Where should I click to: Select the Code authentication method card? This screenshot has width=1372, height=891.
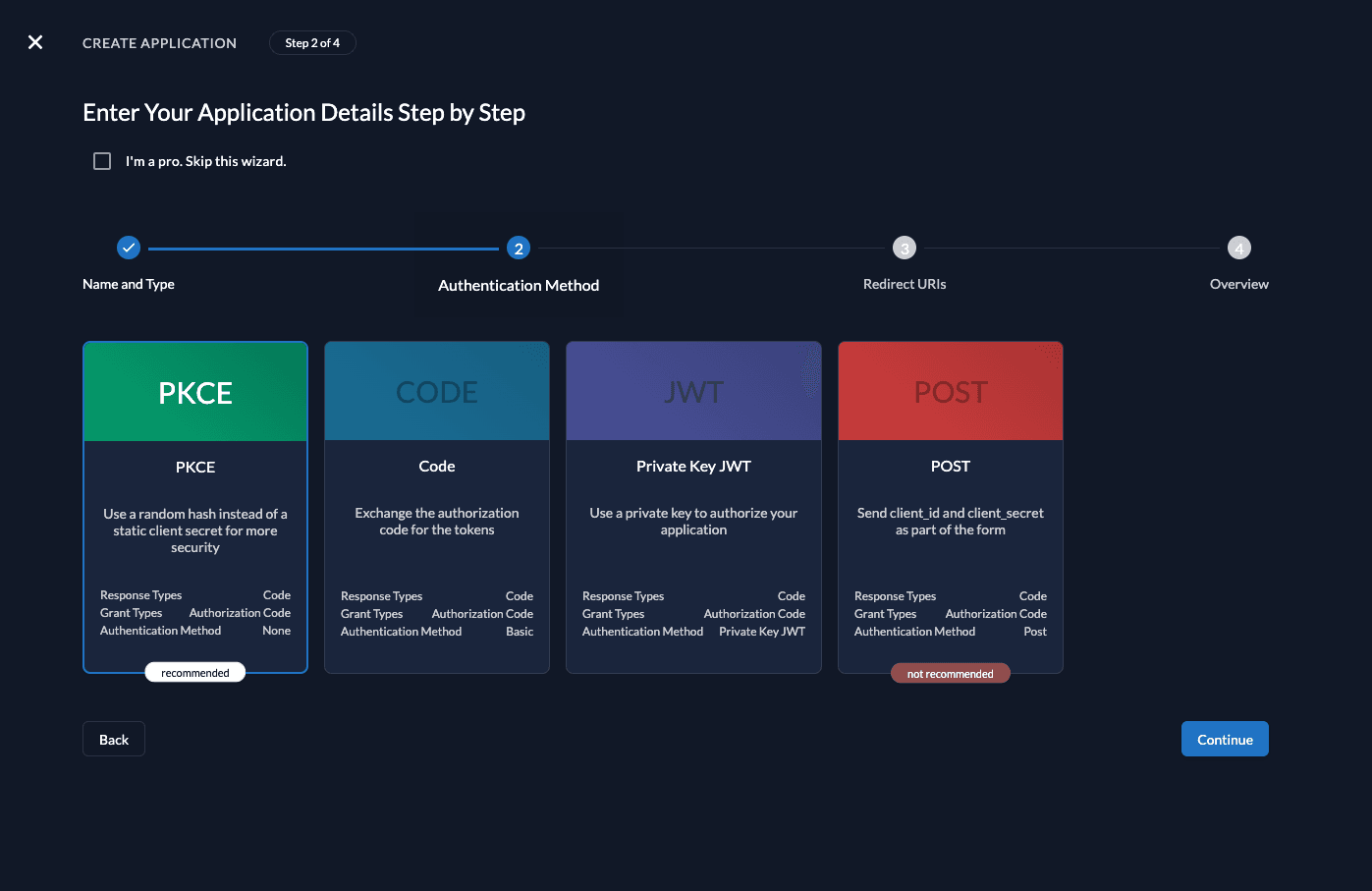[436, 507]
